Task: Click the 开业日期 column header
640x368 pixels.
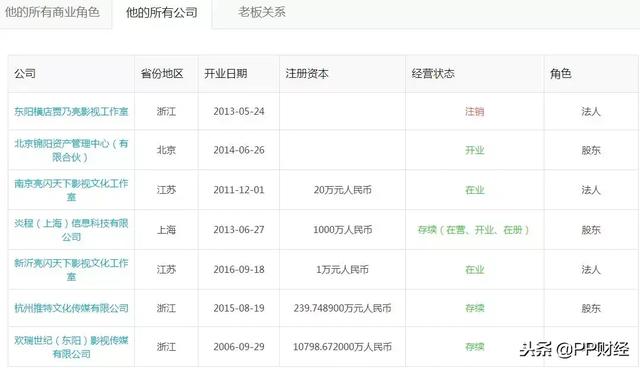Action: [226, 74]
